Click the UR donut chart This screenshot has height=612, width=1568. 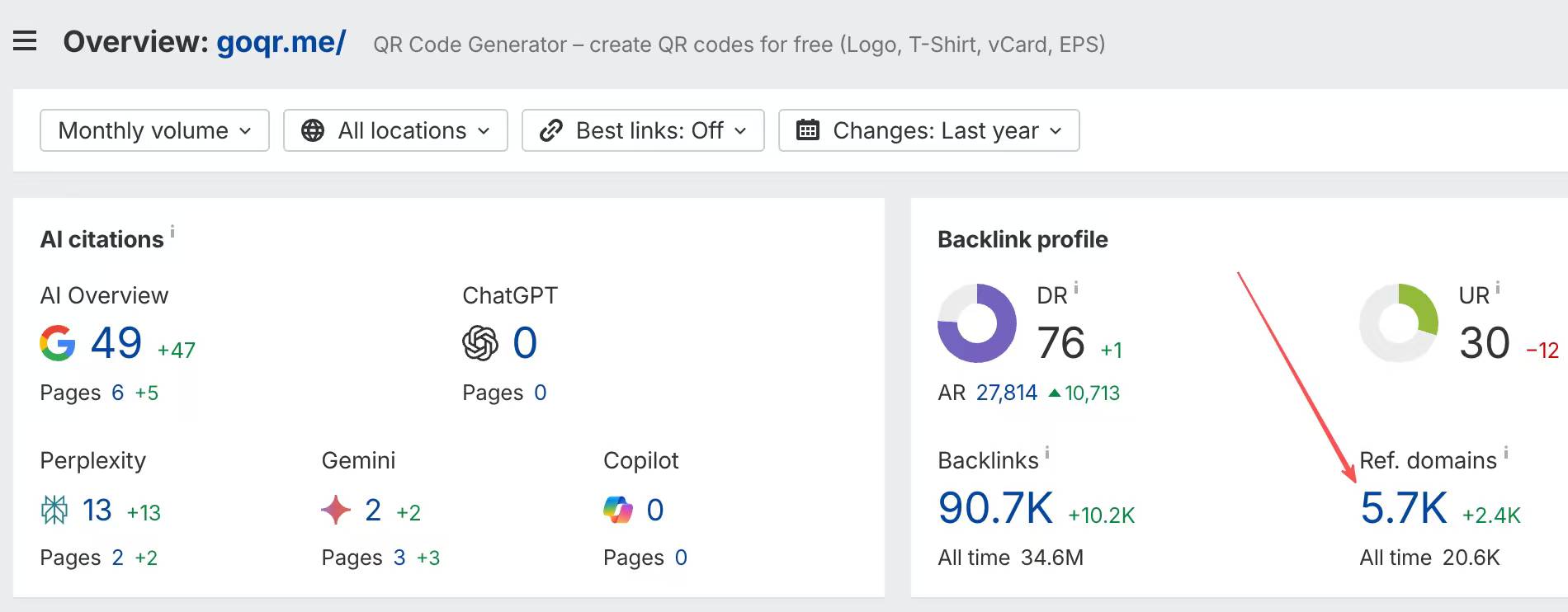1399,323
